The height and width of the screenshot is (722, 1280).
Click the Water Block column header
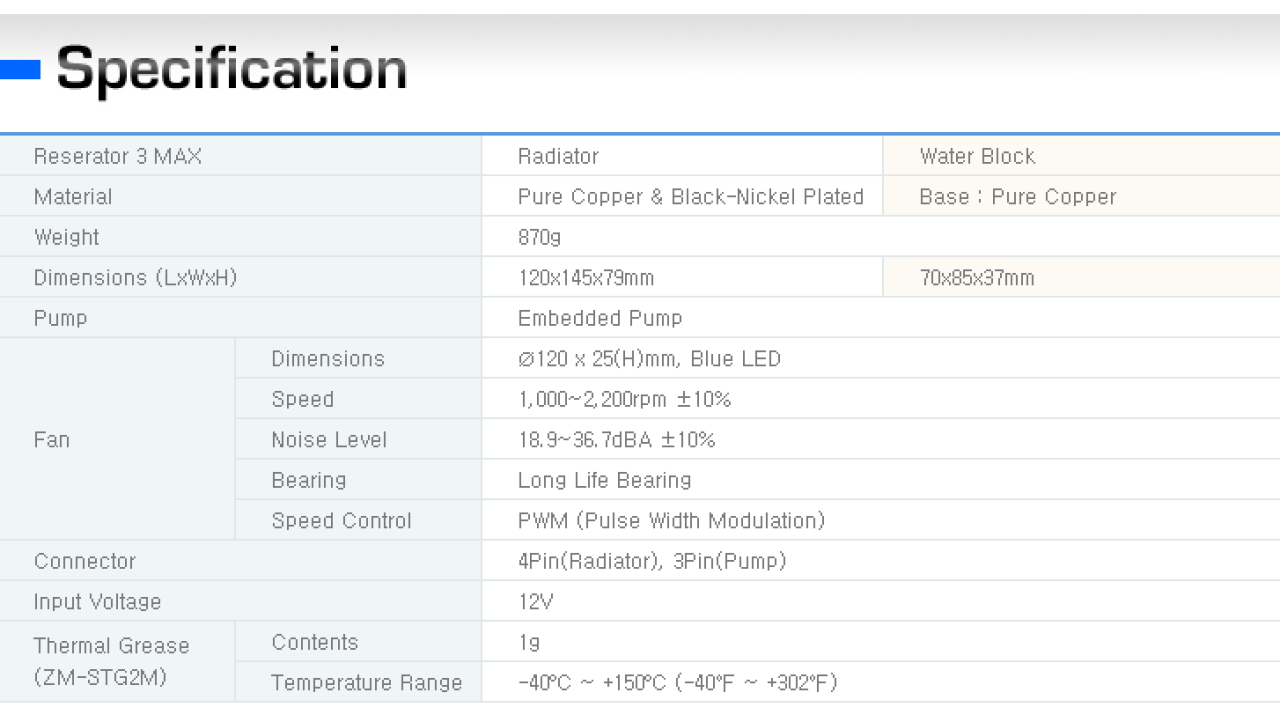[x=977, y=156]
